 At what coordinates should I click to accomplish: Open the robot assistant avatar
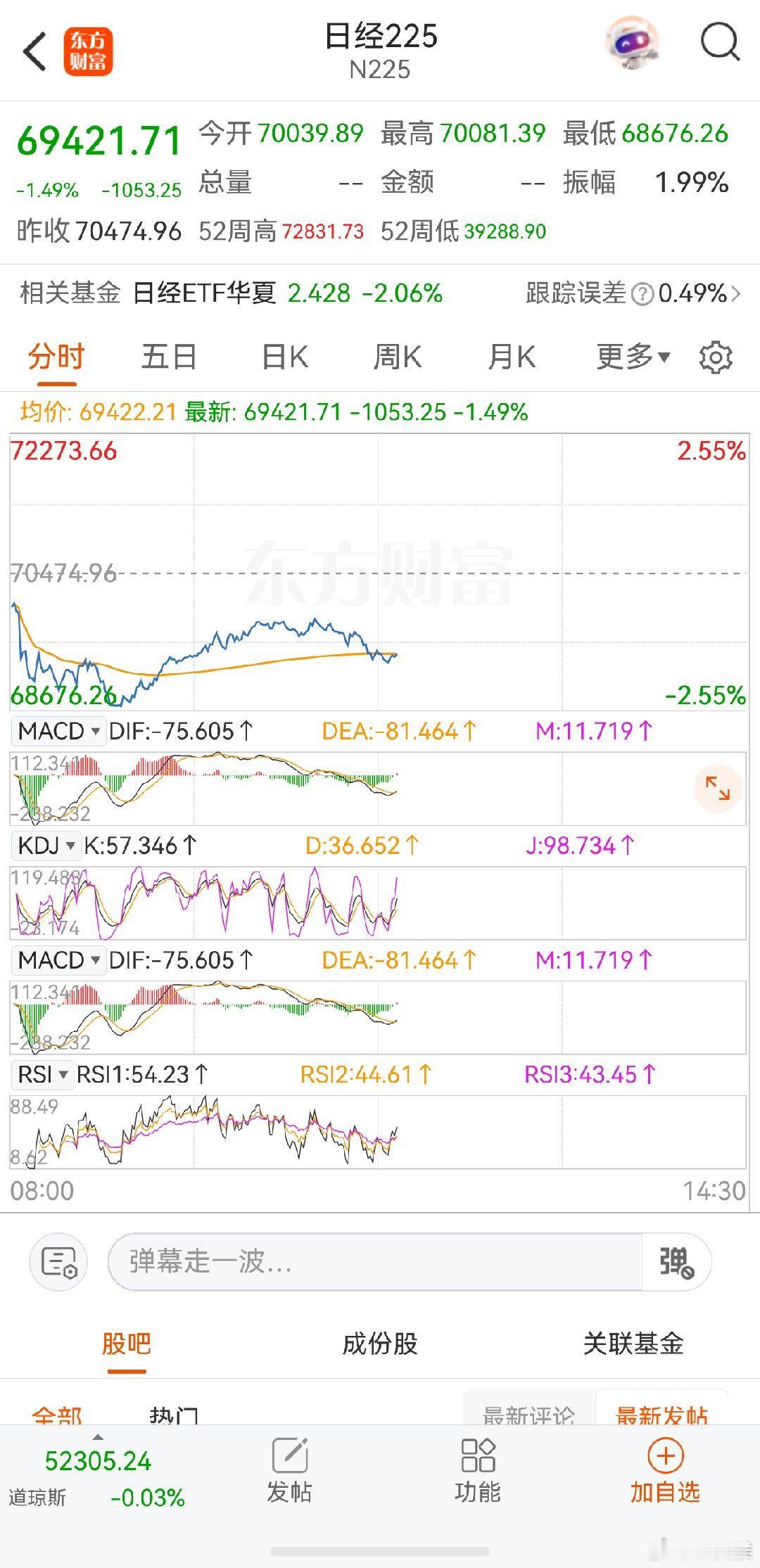[x=631, y=44]
